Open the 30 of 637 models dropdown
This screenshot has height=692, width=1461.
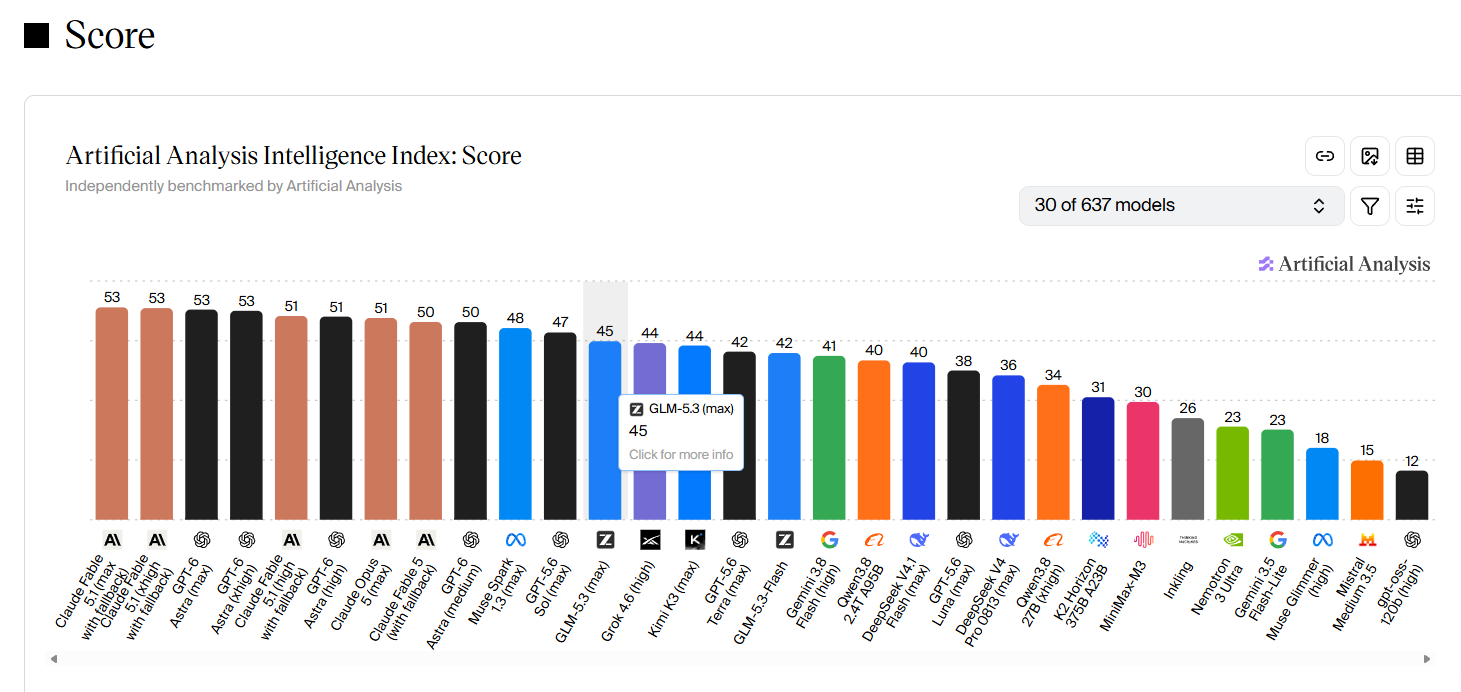[x=1182, y=206]
